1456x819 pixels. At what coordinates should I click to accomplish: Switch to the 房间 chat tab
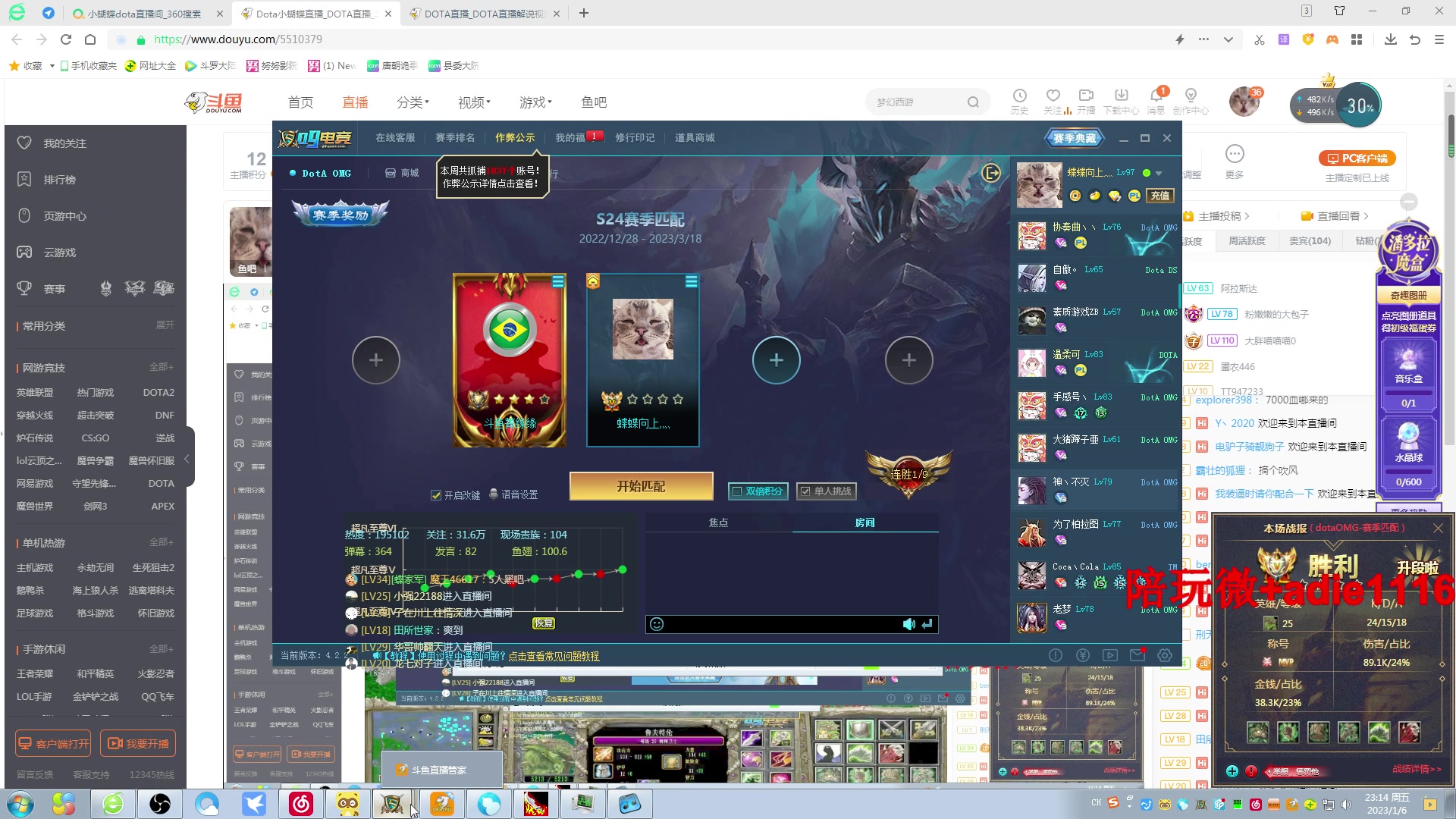pos(865,522)
